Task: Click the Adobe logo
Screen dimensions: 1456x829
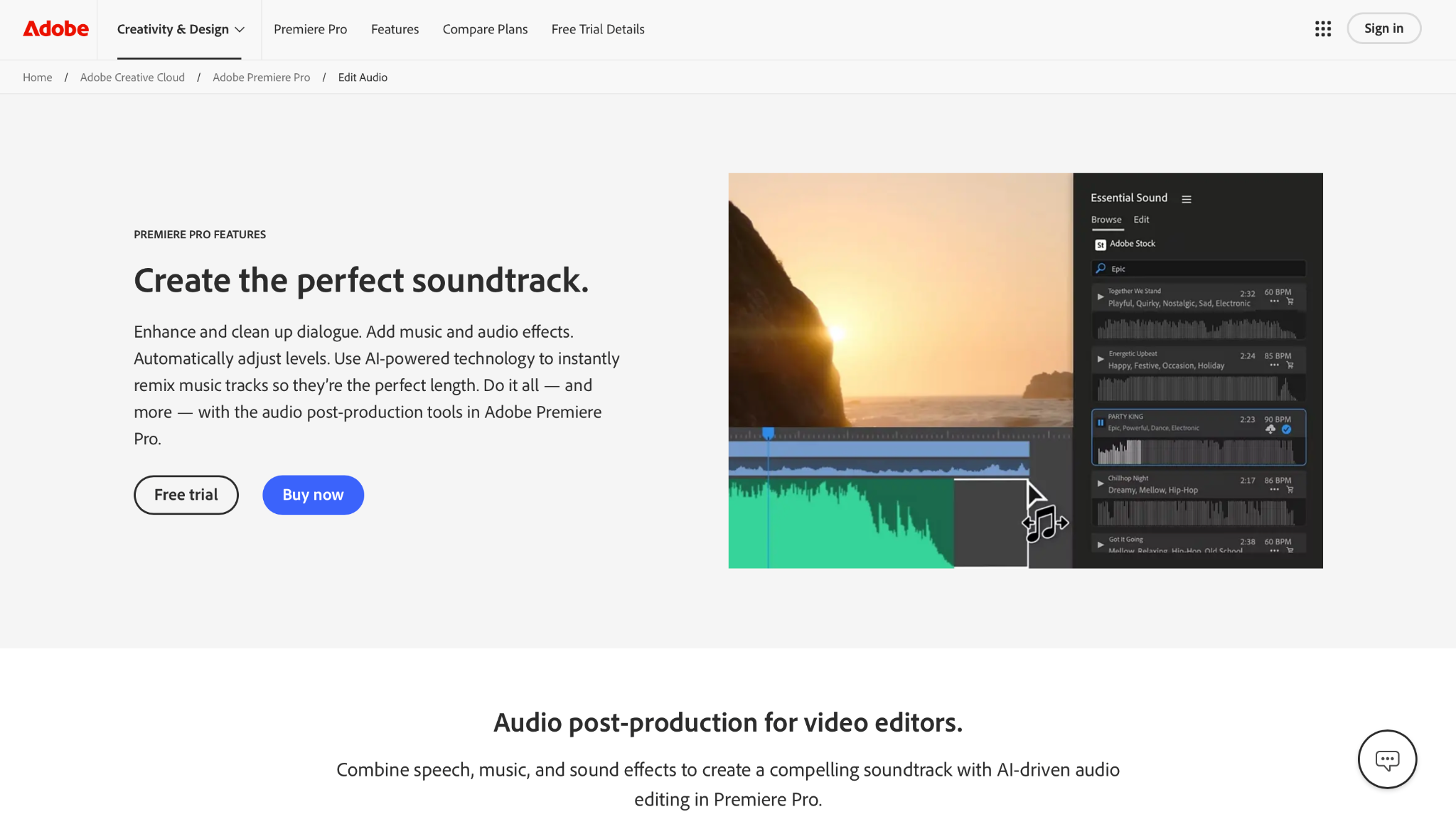Action: pos(55,29)
